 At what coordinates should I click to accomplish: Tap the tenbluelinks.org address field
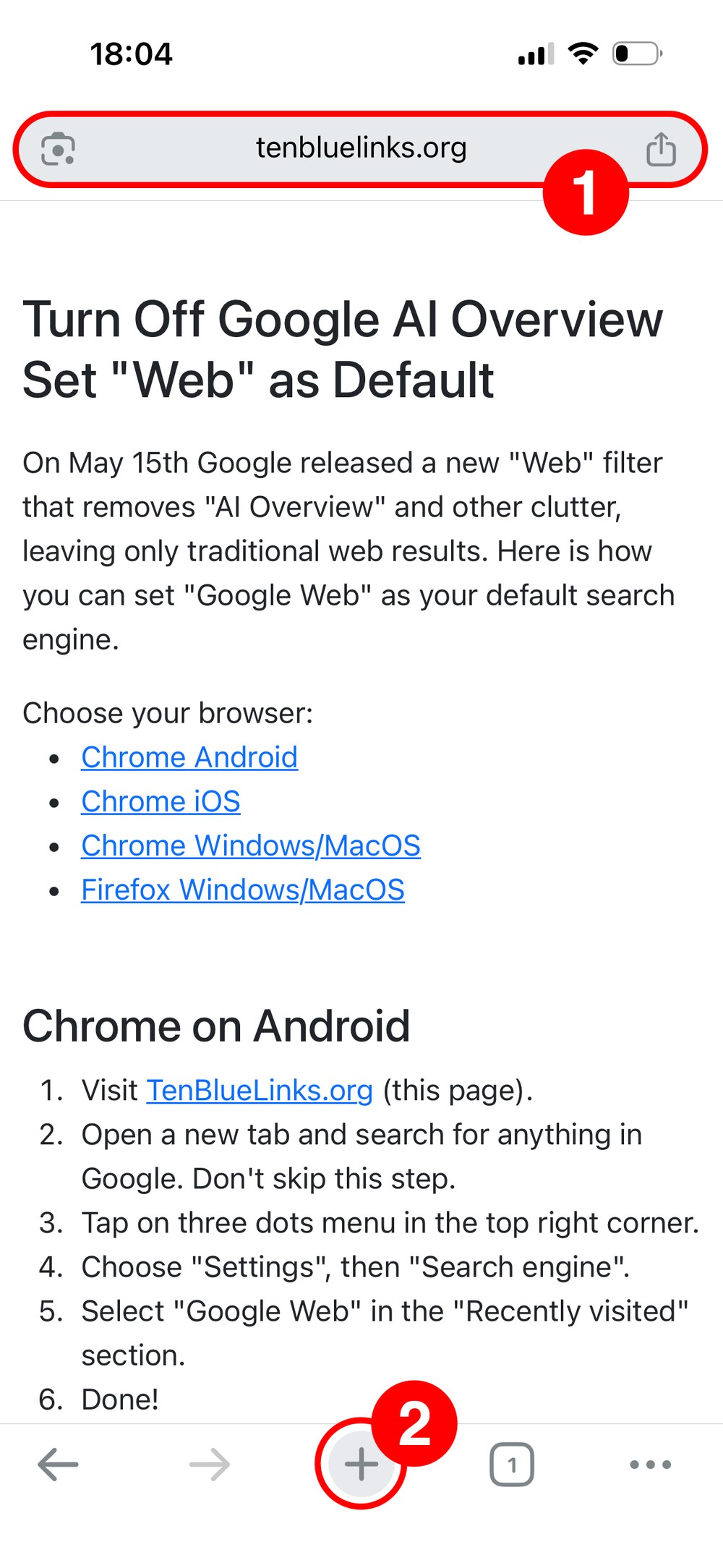coord(361,148)
